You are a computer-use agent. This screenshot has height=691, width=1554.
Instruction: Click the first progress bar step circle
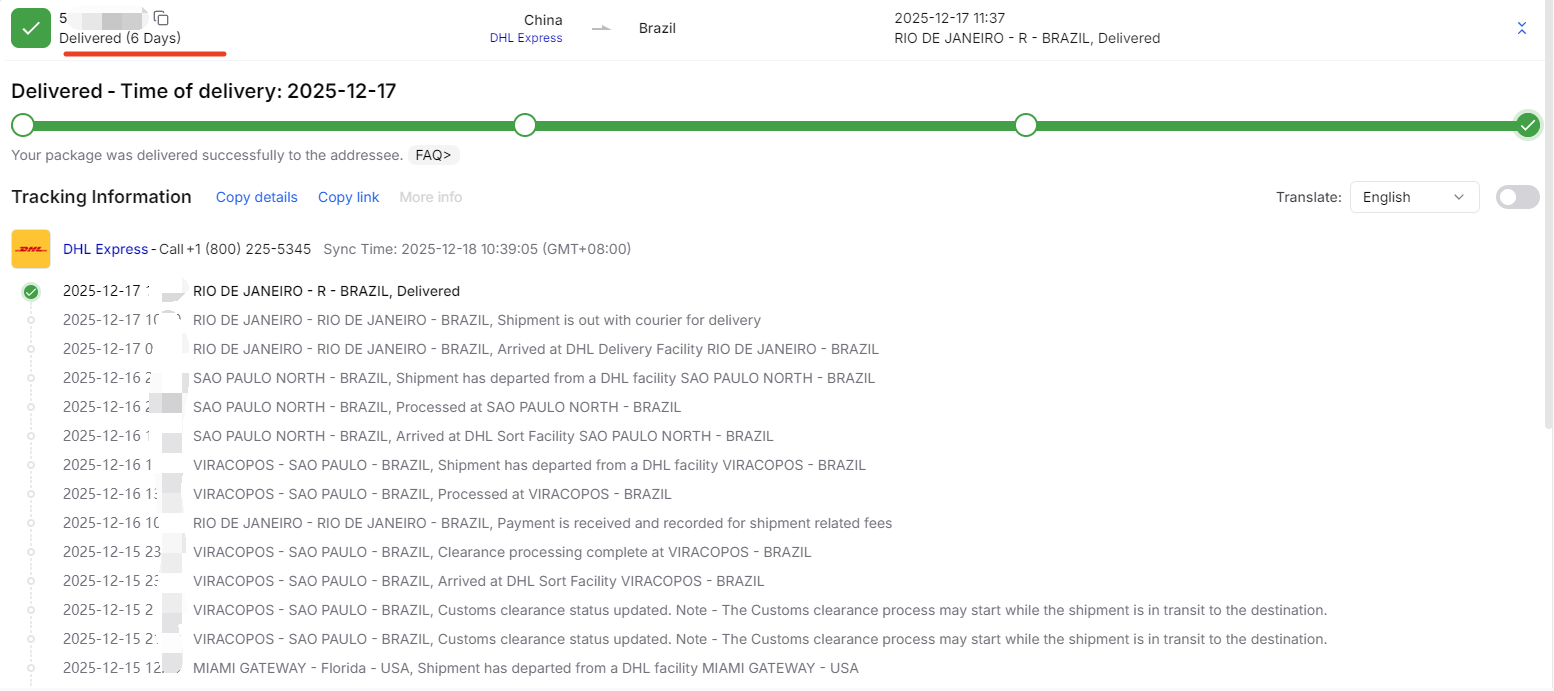(22, 125)
